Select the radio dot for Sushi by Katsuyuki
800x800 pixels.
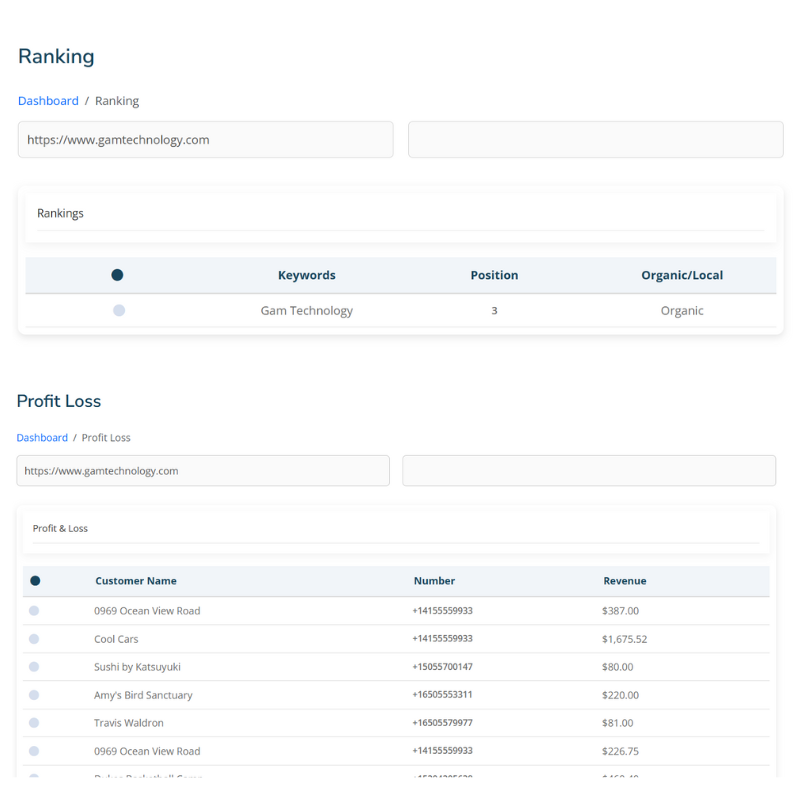tap(34, 667)
